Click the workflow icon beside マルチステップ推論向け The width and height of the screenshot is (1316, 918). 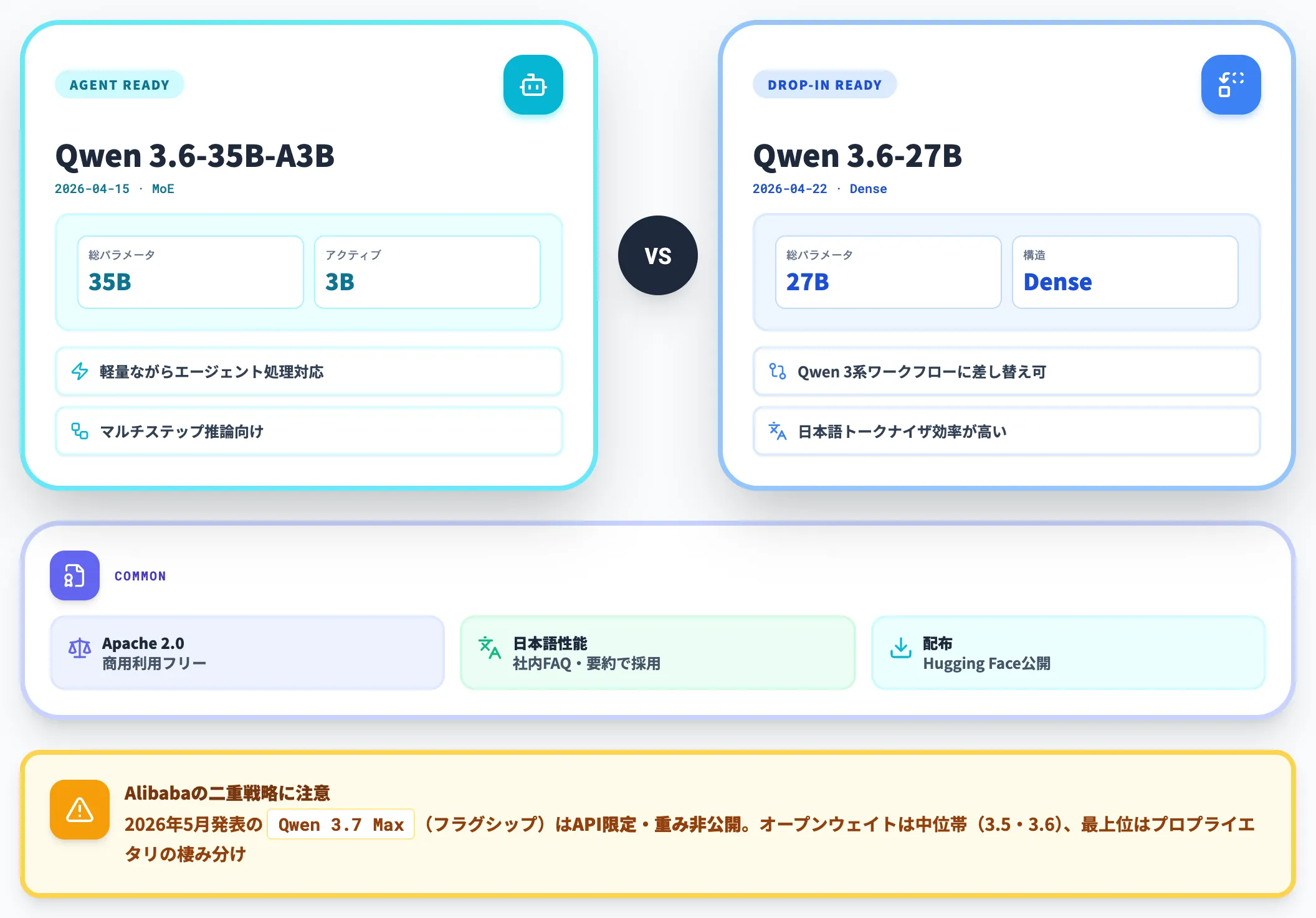(80, 431)
